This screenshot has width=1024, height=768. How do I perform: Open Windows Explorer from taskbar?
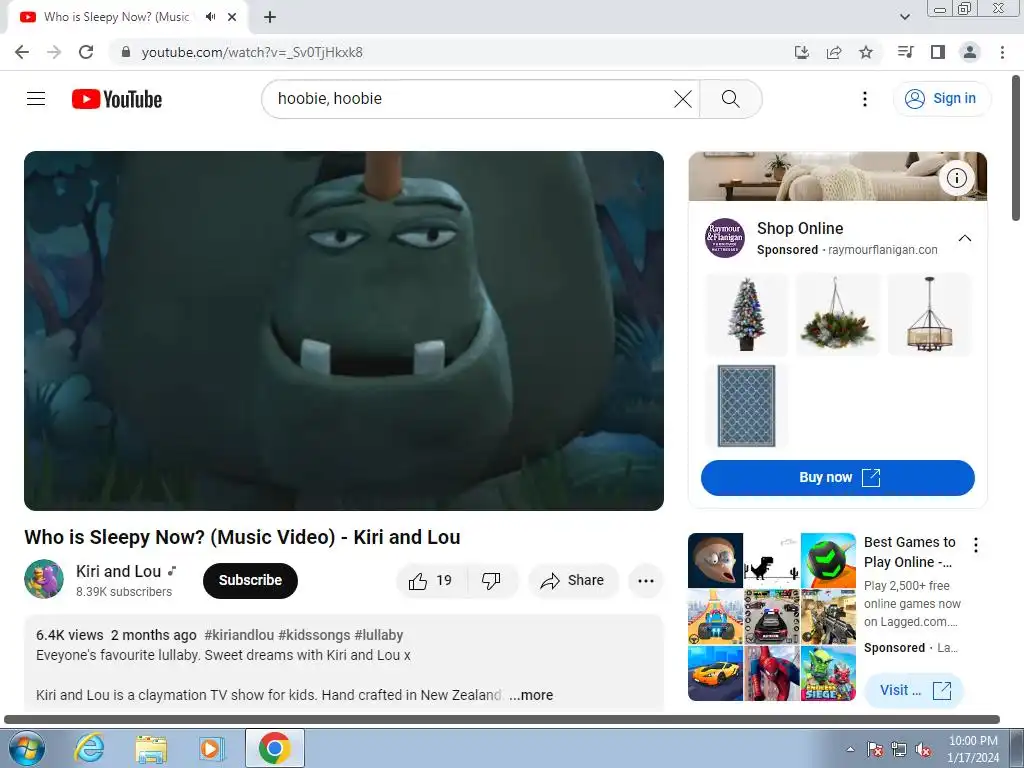[x=151, y=748]
